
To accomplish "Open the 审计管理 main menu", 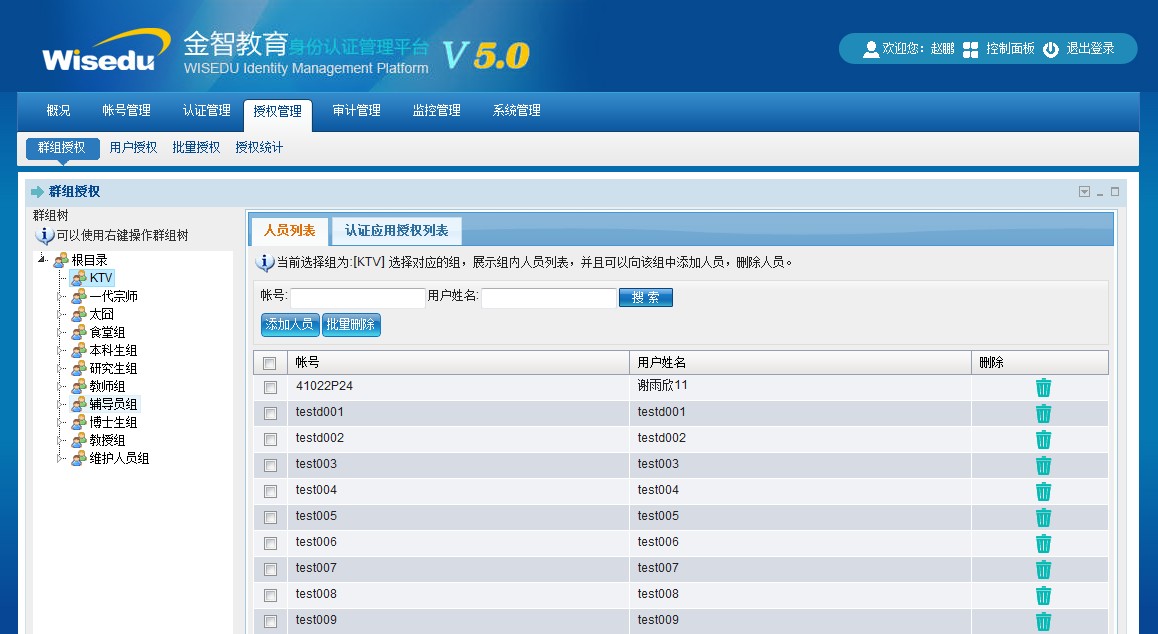I will [x=356, y=111].
